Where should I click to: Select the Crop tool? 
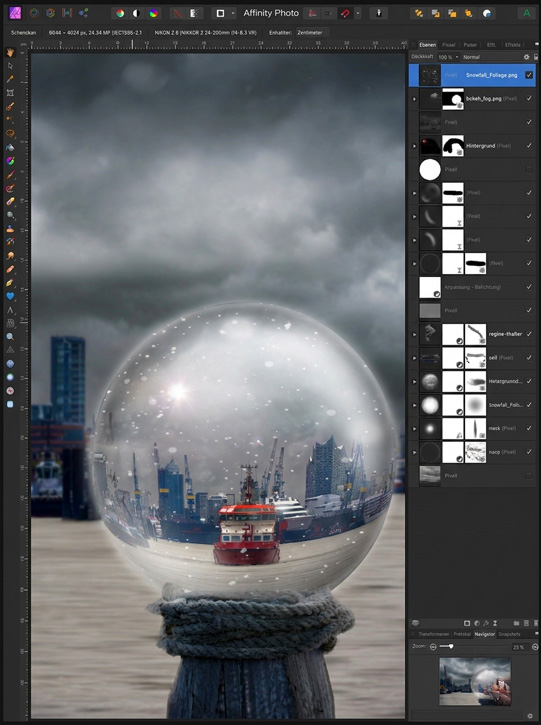10,93
